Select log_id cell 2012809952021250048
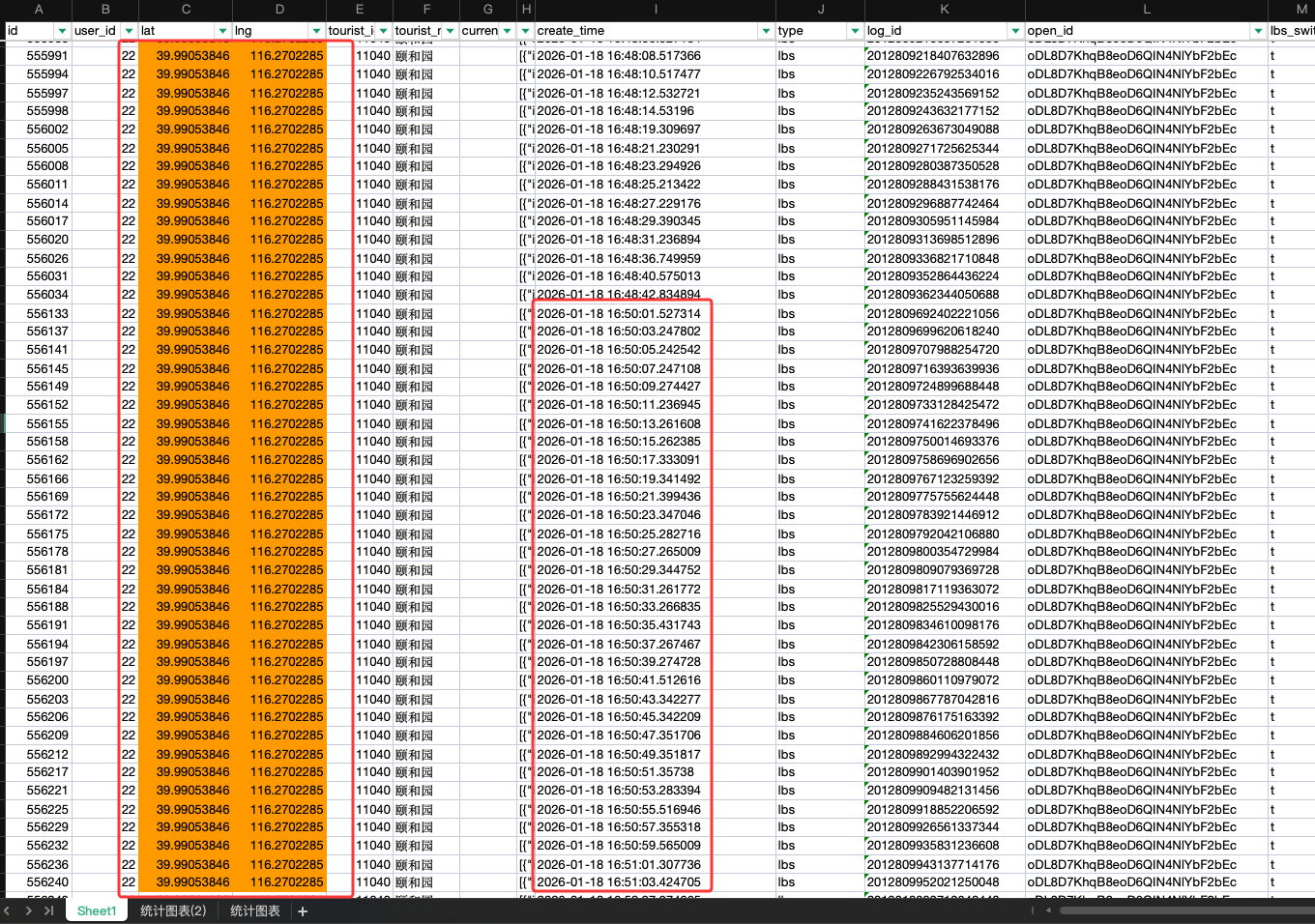The image size is (1315, 924). point(945,882)
